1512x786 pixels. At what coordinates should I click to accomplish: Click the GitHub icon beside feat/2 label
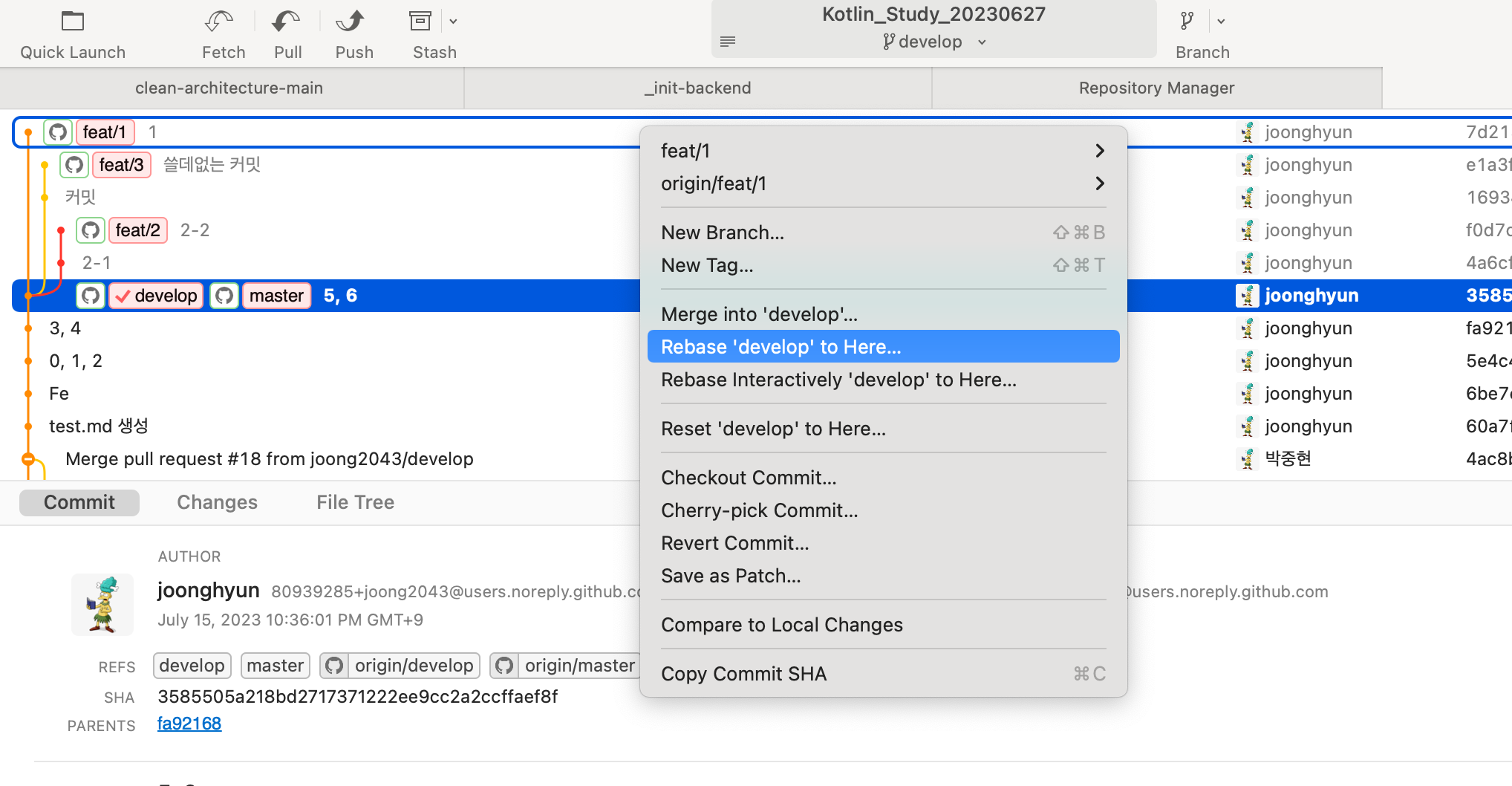[x=91, y=230]
